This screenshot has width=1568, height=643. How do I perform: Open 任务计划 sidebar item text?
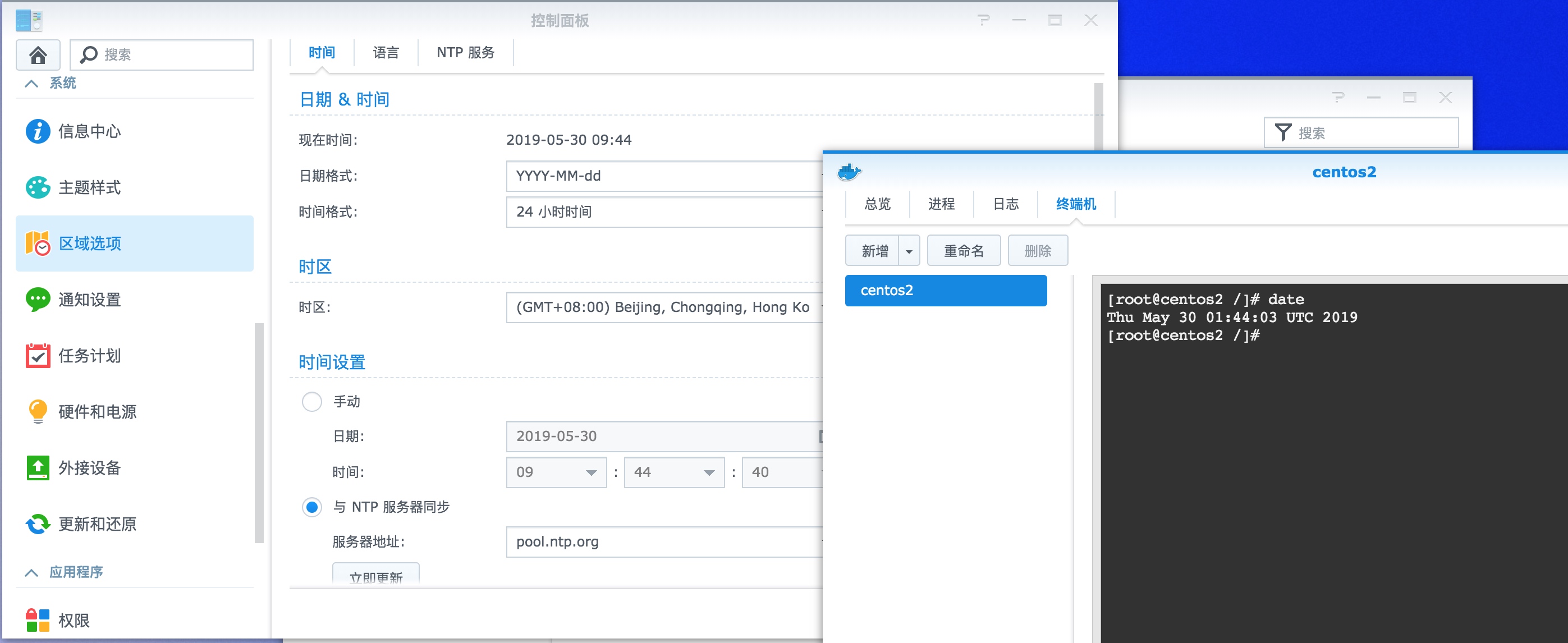coord(89,356)
